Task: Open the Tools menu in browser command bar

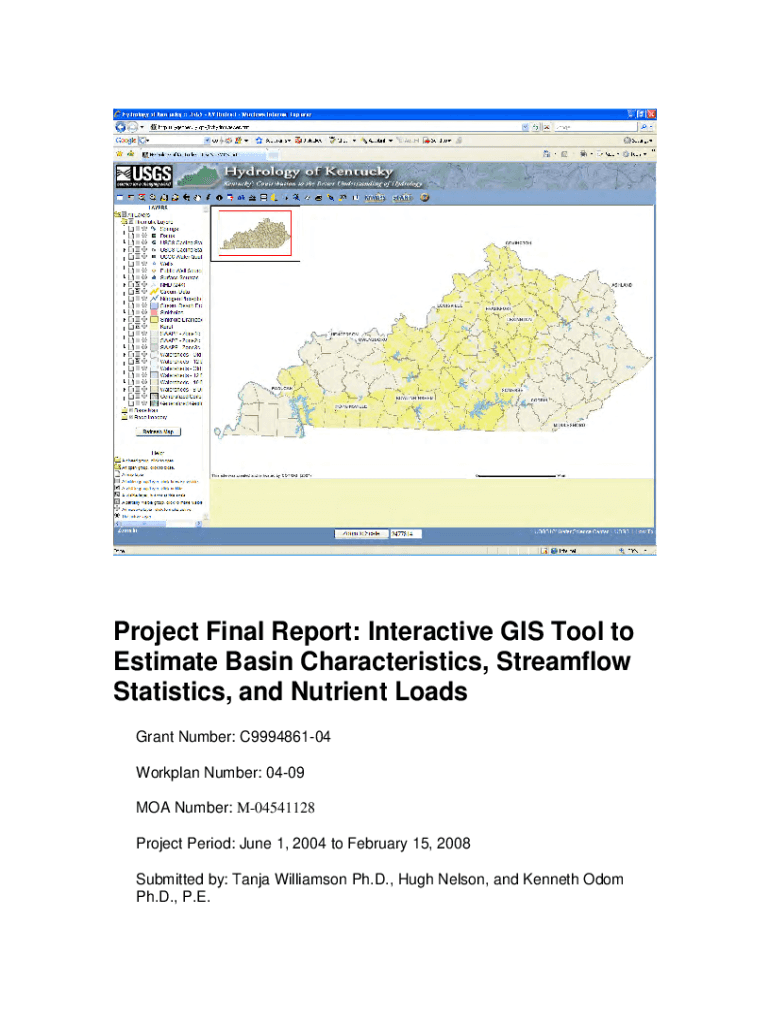Action: [x=635, y=155]
